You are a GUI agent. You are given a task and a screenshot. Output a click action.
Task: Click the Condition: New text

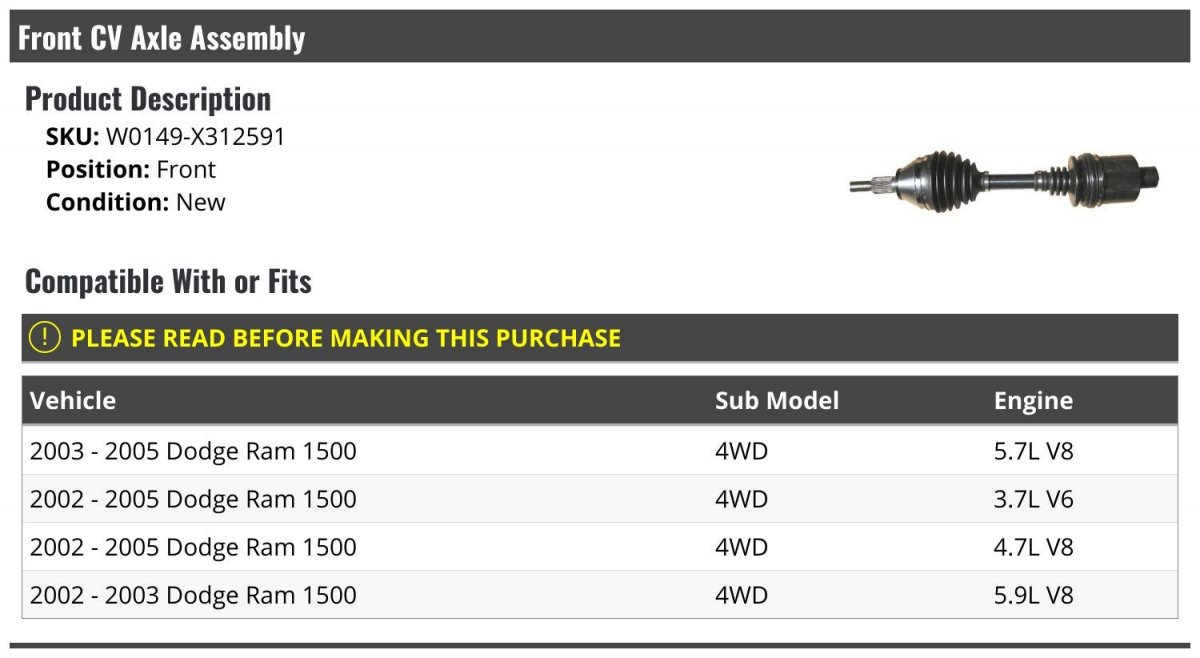click(x=136, y=202)
